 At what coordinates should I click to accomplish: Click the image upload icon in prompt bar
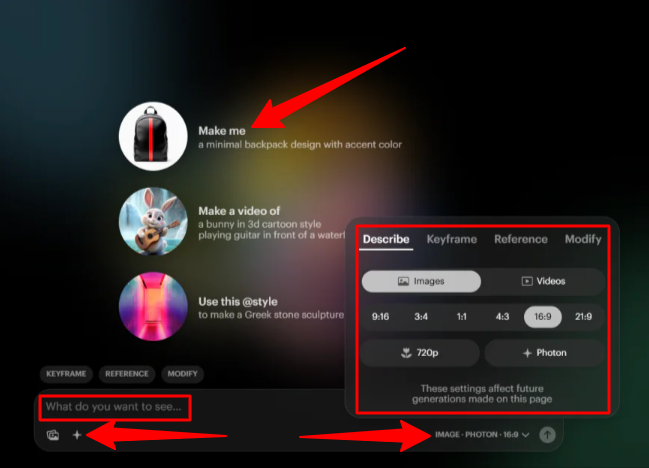click(52, 435)
